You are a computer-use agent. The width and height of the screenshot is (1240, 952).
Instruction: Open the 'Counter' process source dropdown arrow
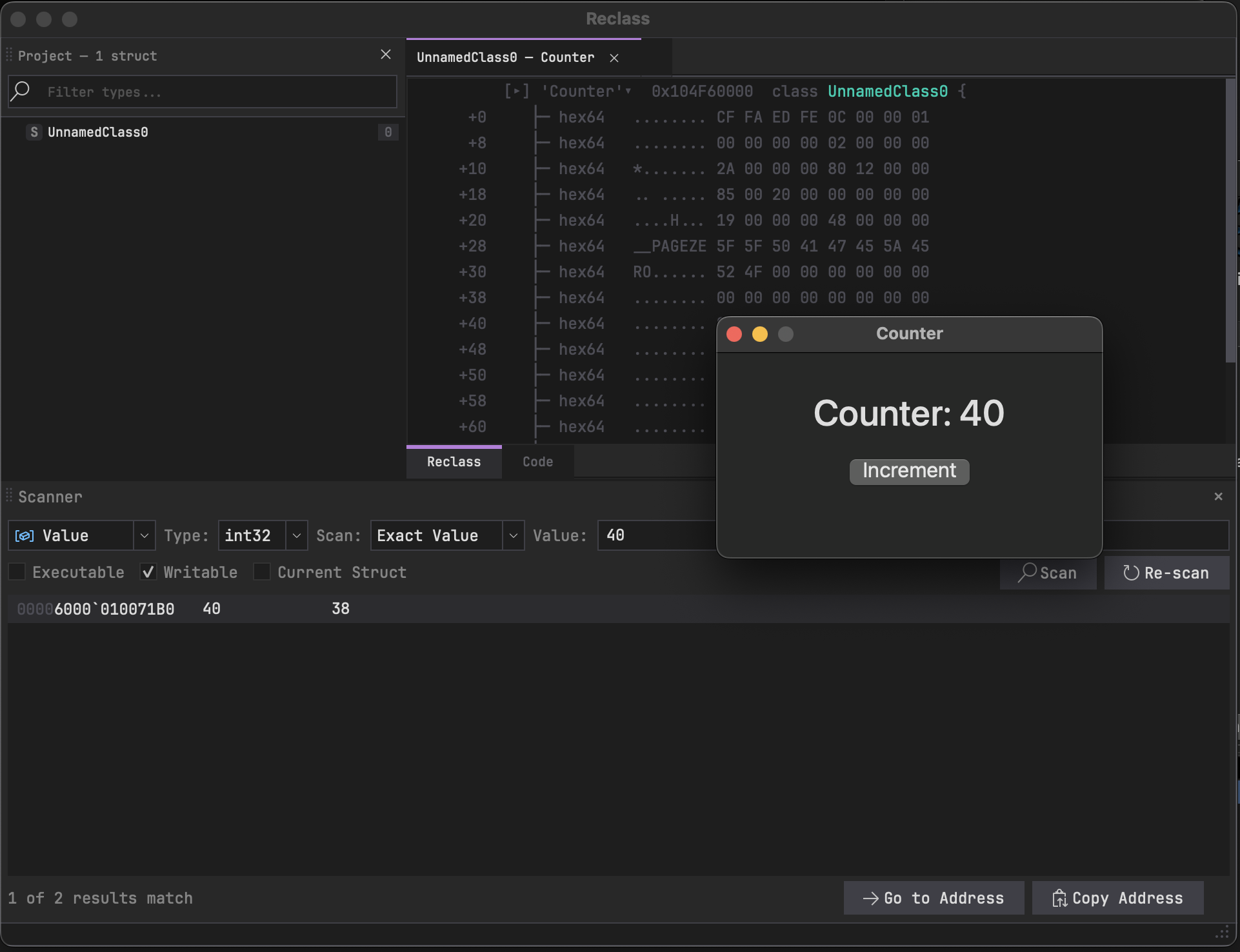[x=628, y=91]
